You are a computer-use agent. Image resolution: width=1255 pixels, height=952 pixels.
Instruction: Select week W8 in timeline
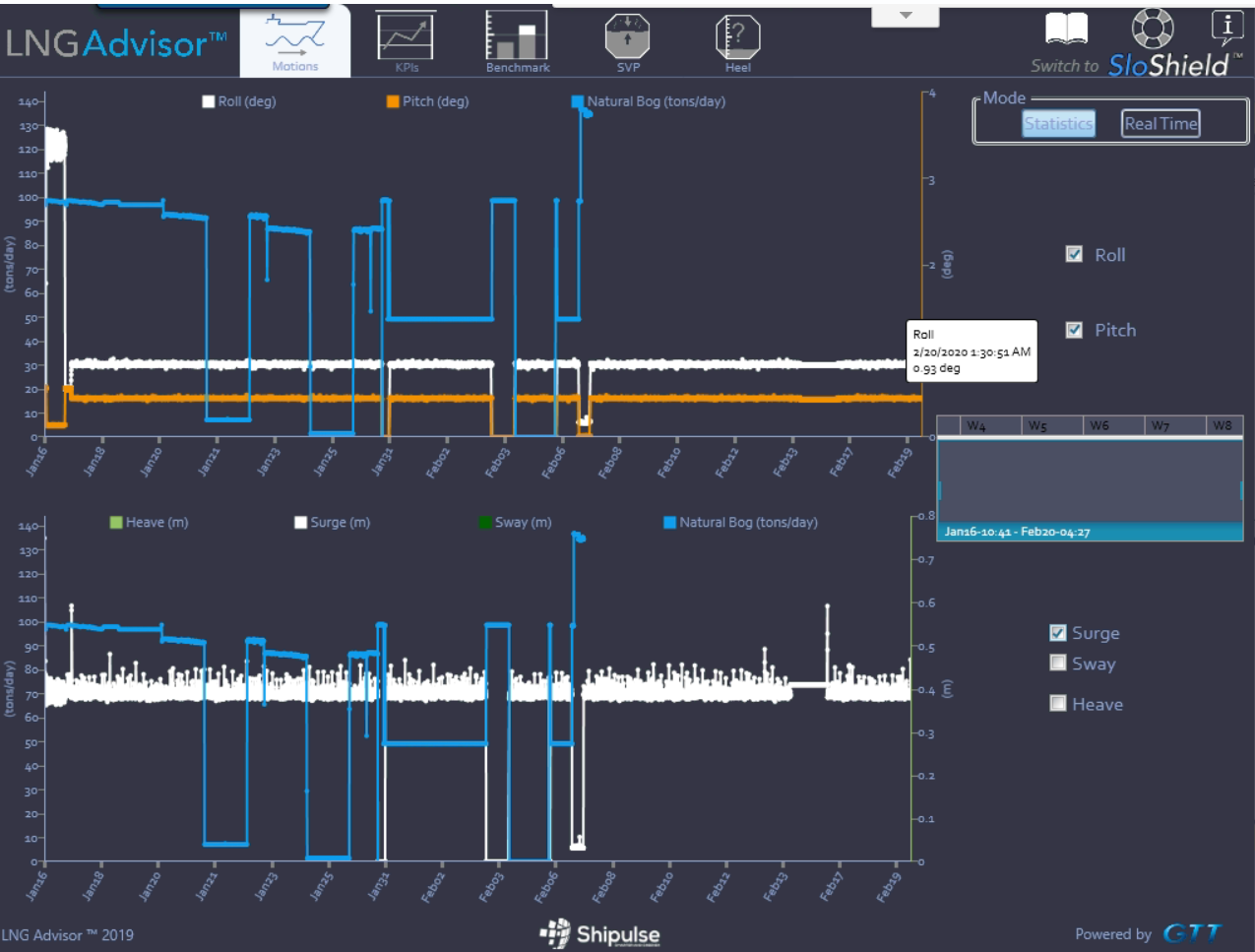tap(1223, 425)
